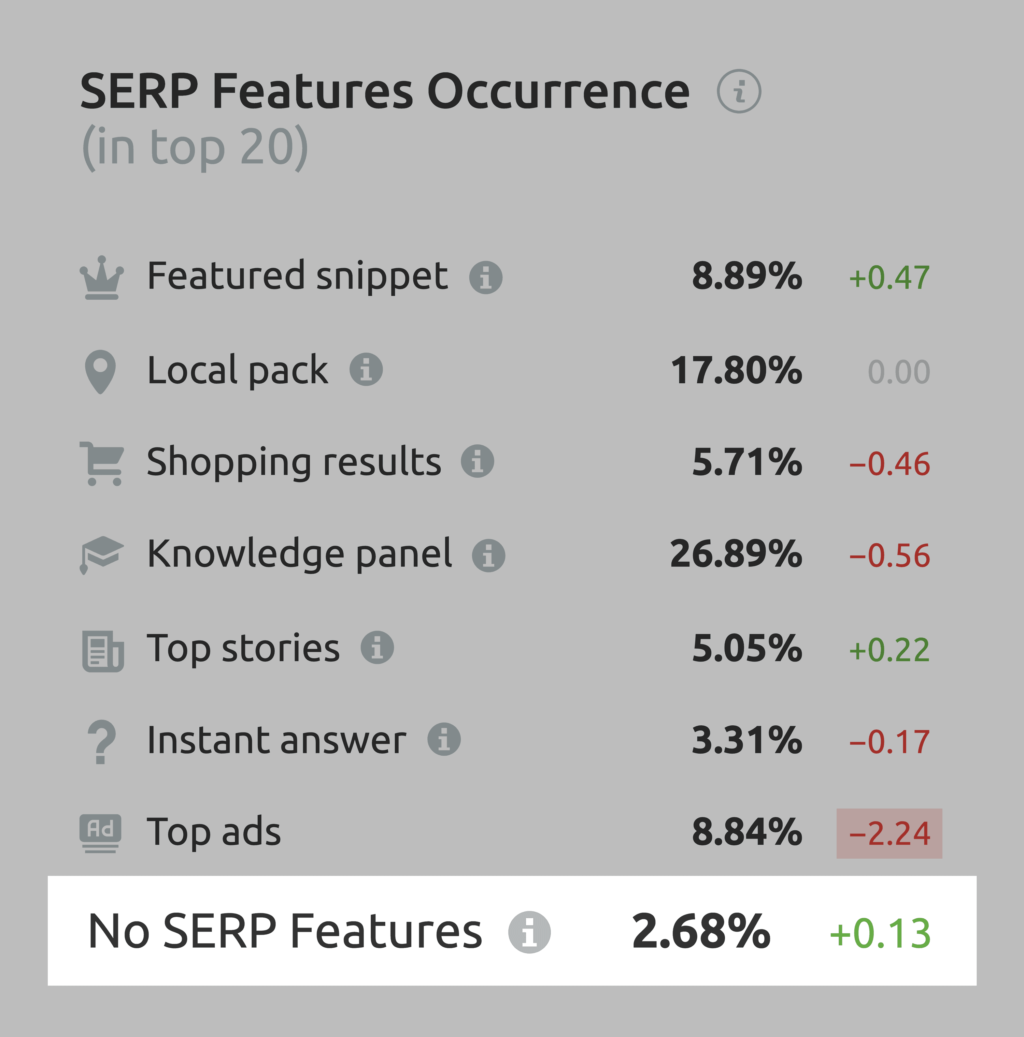The image size is (1024, 1037).
Task: Show info for Shopping results
Action: (478, 463)
